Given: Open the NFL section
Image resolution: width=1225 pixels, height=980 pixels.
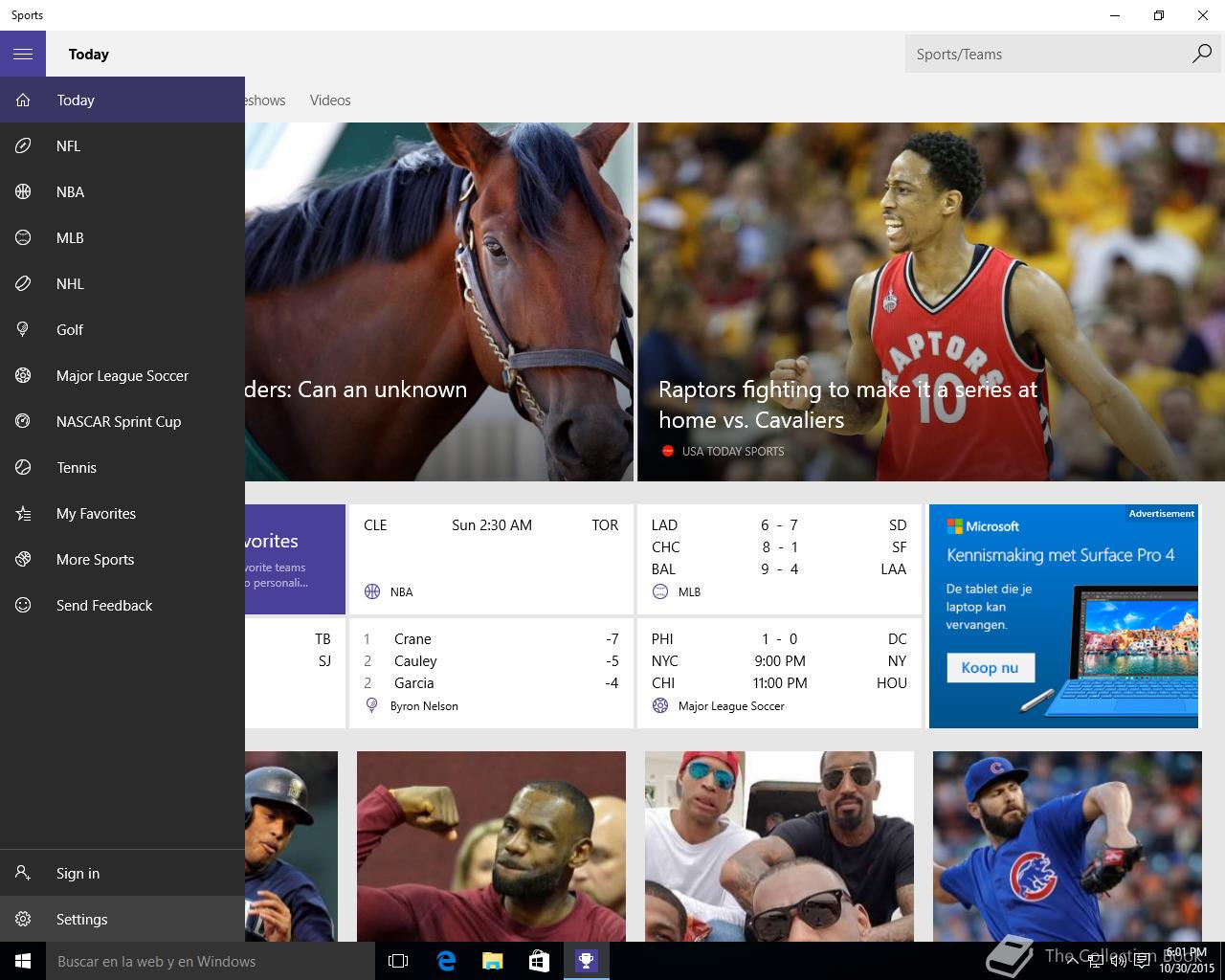Looking at the screenshot, I should [122, 145].
